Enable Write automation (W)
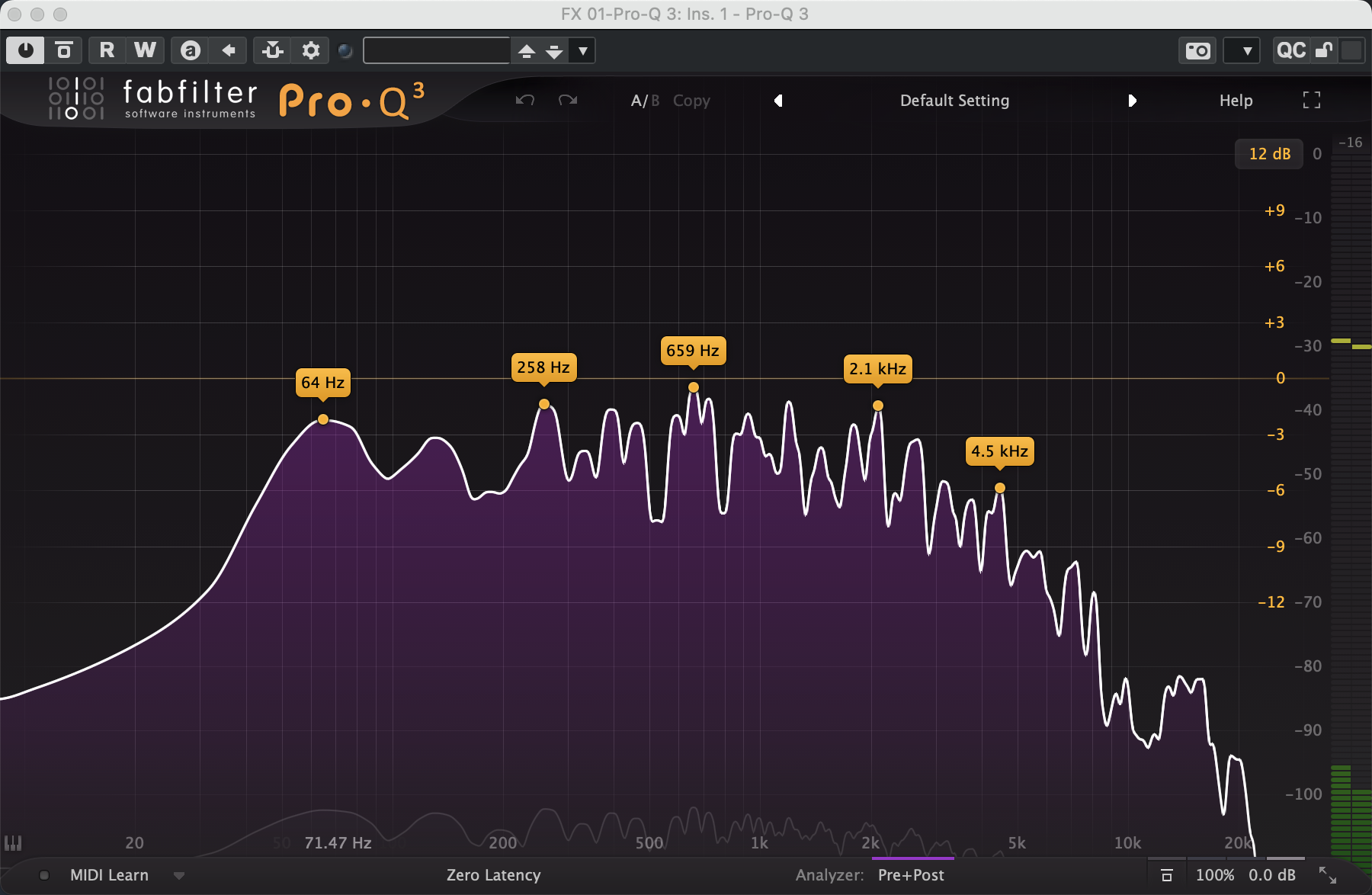The width and height of the screenshot is (1372, 895). pos(145,50)
